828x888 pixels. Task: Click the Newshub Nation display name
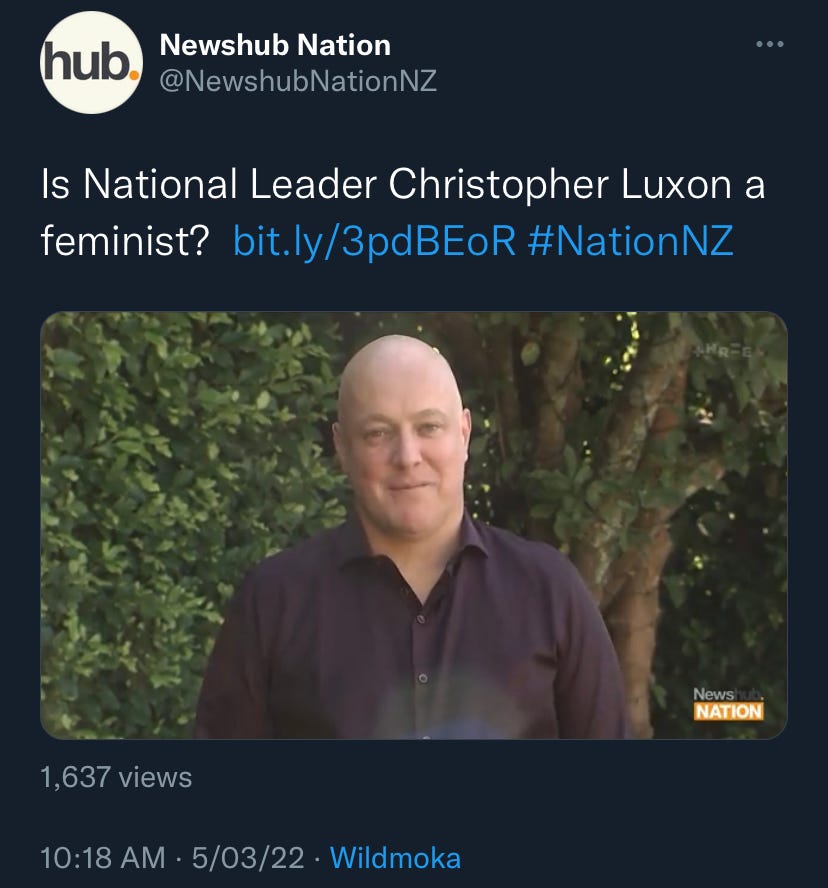point(275,45)
